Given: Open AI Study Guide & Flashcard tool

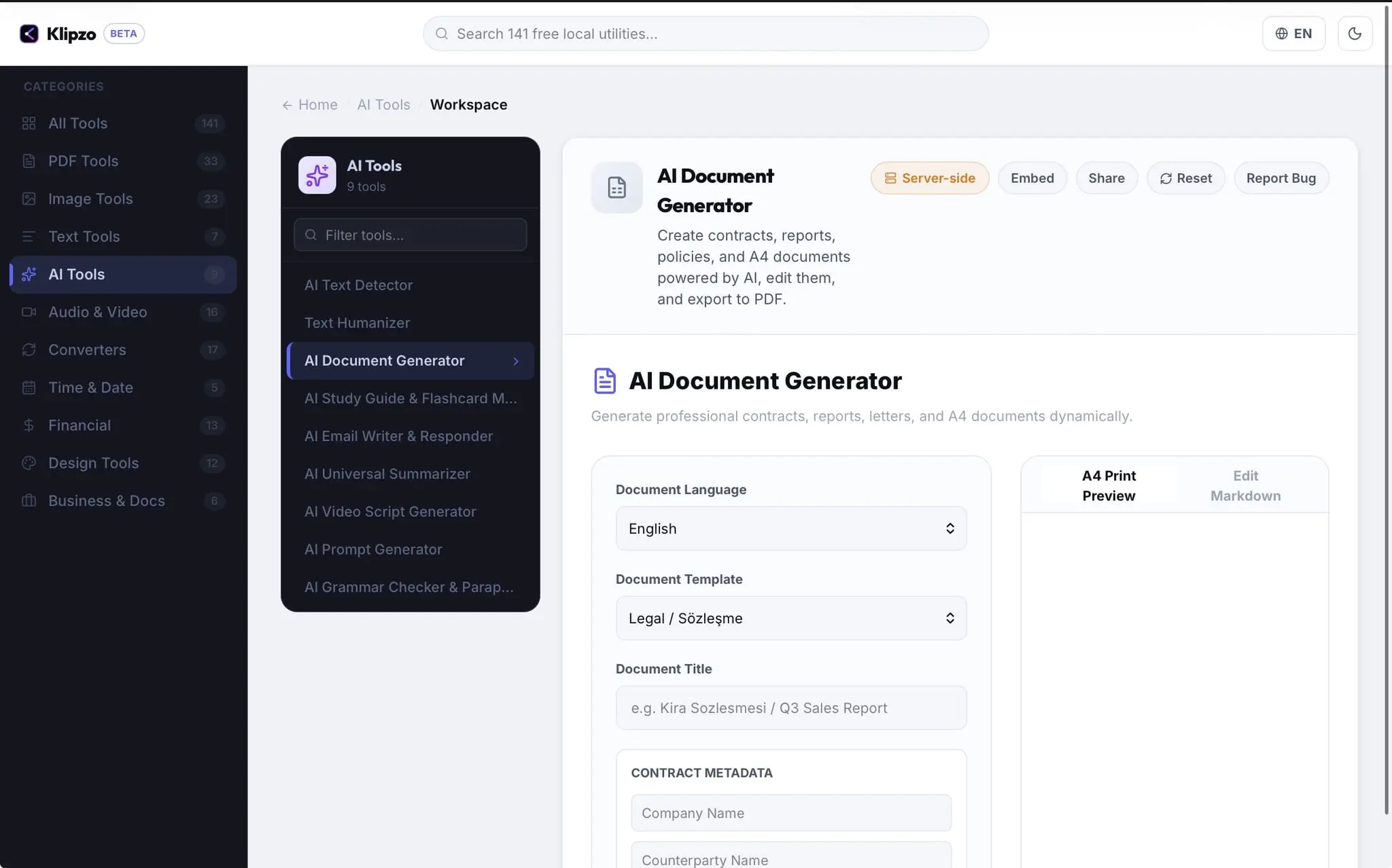Looking at the screenshot, I should (411, 398).
